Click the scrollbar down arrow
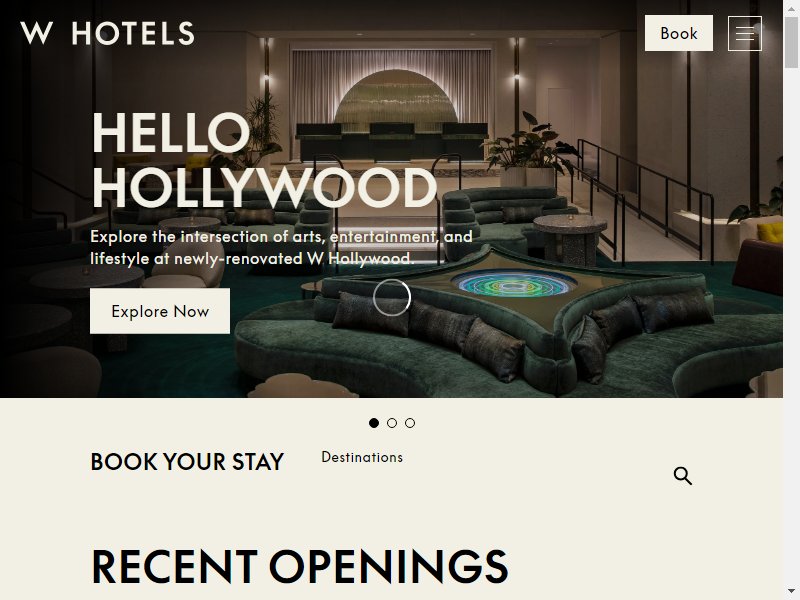The image size is (800, 600). coord(791,592)
